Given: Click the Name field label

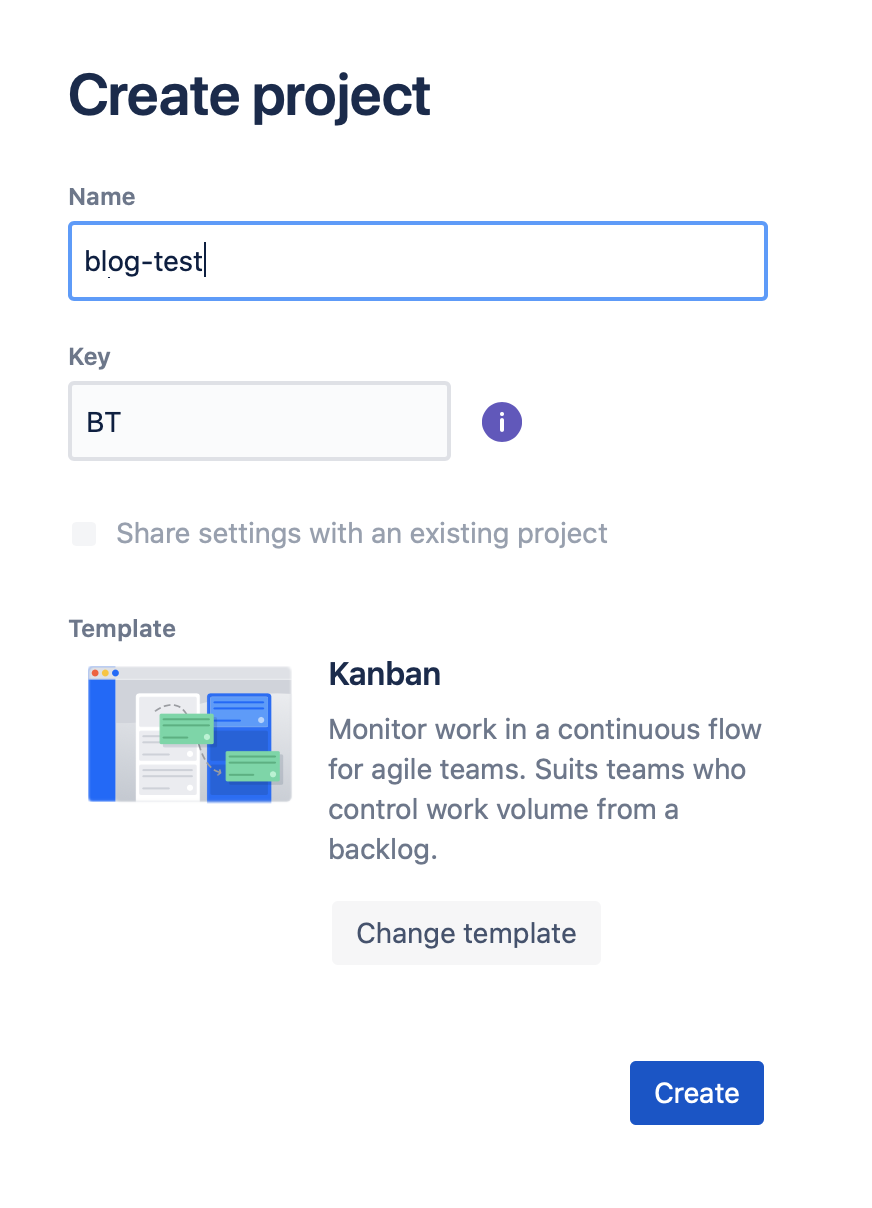Looking at the screenshot, I should point(102,197).
